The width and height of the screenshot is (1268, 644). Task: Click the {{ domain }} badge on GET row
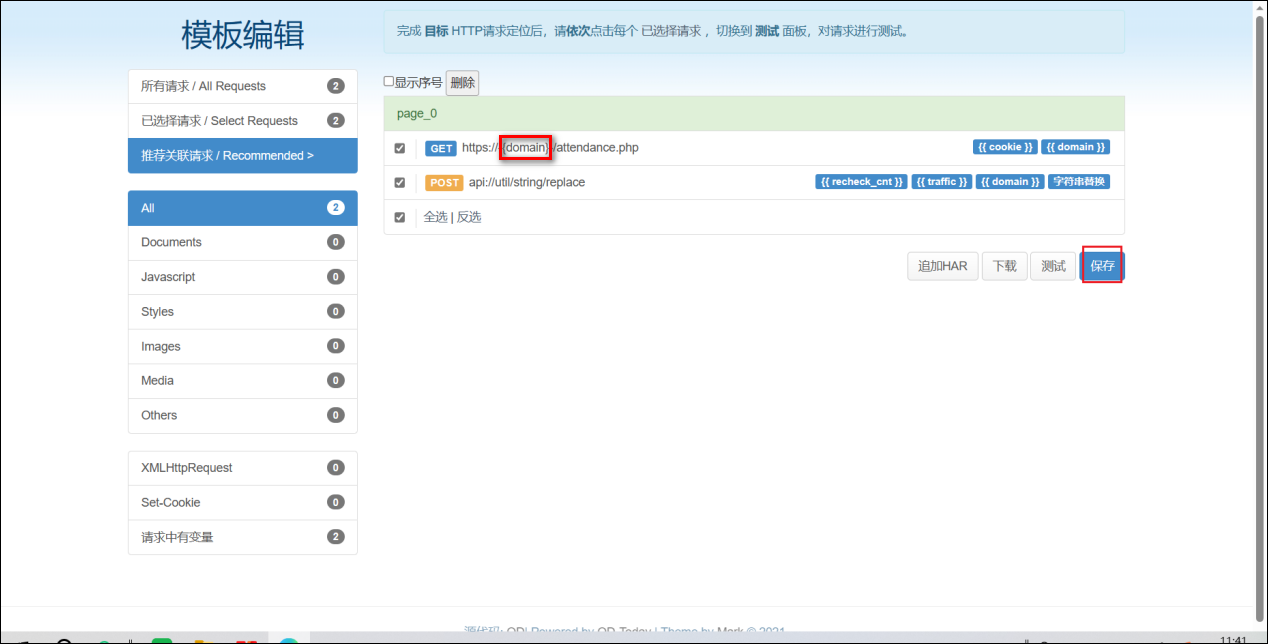[x=1075, y=147]
